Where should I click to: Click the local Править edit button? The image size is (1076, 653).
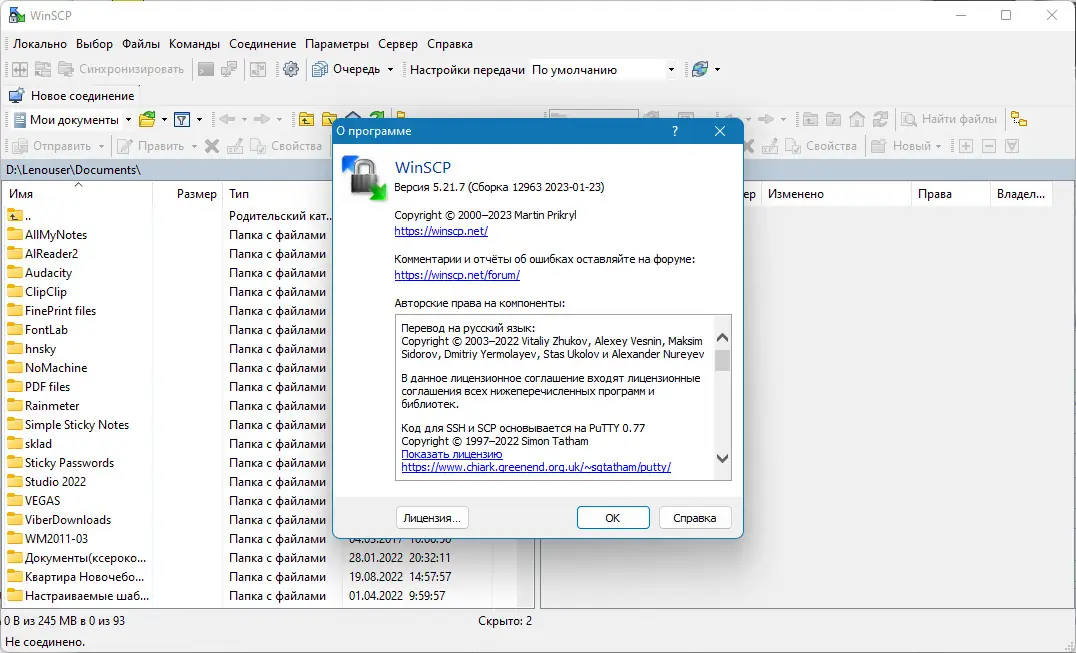click(x=151, y=145)
